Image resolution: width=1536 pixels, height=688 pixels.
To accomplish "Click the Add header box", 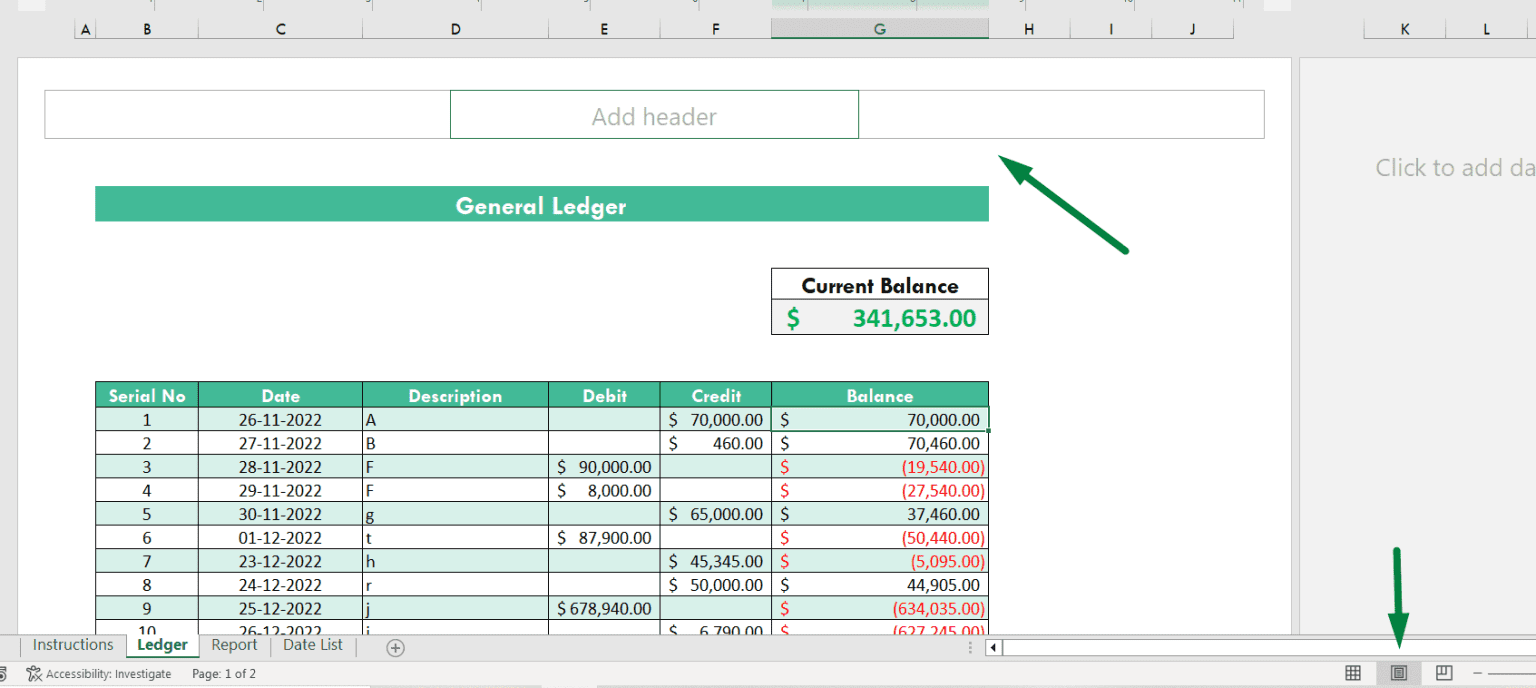I will tap(654, 114).
